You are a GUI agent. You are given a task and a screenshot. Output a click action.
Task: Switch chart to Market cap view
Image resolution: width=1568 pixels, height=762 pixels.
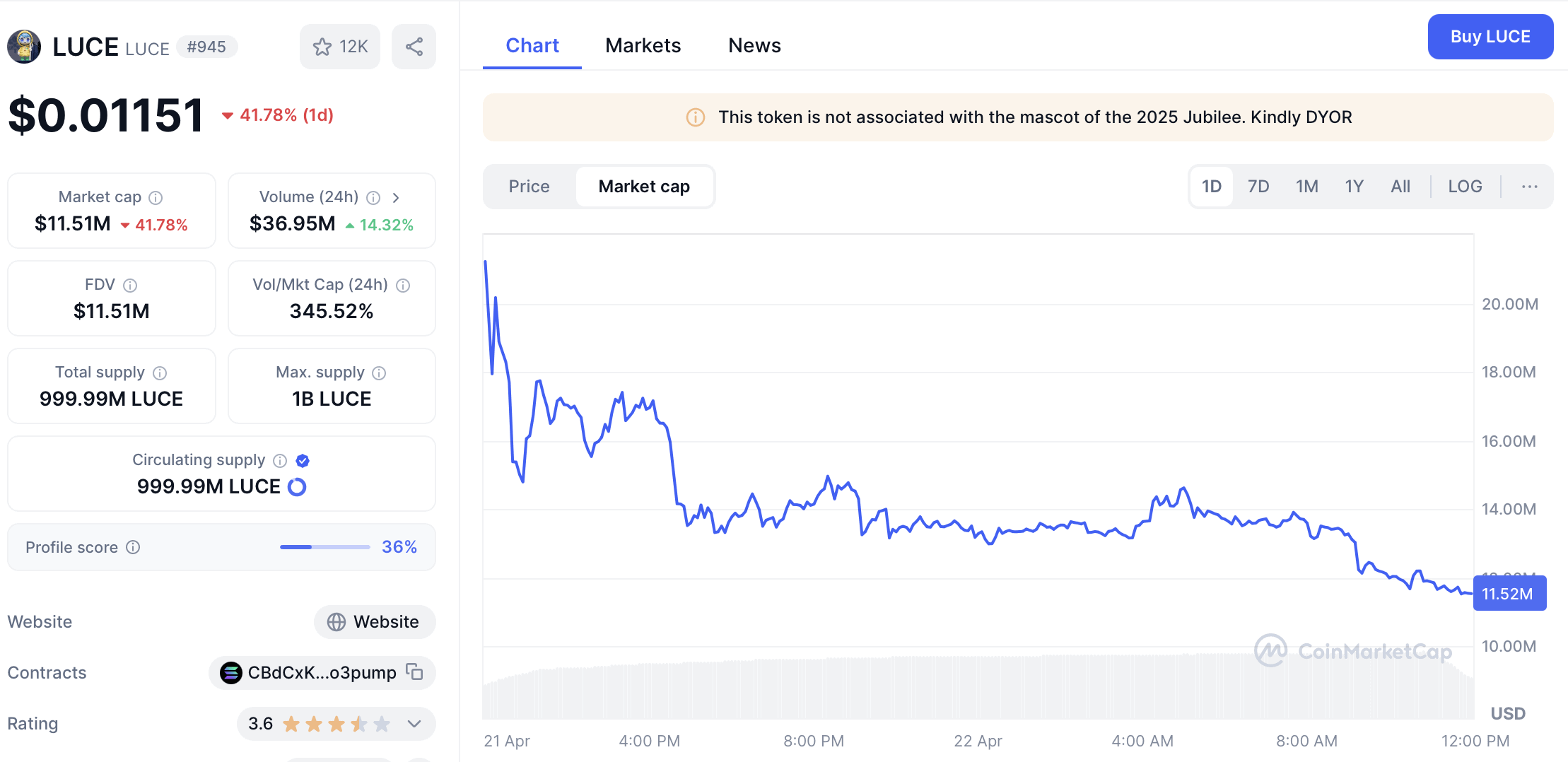(x=644, y=187)
